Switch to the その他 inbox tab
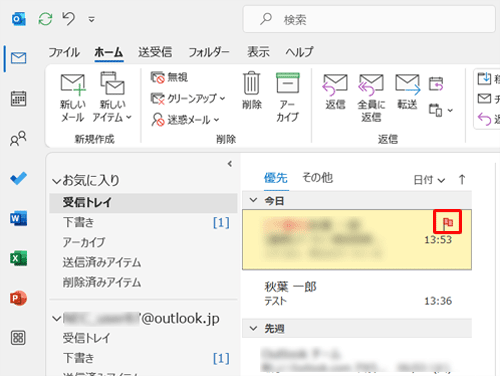 [x=317, y=178]
